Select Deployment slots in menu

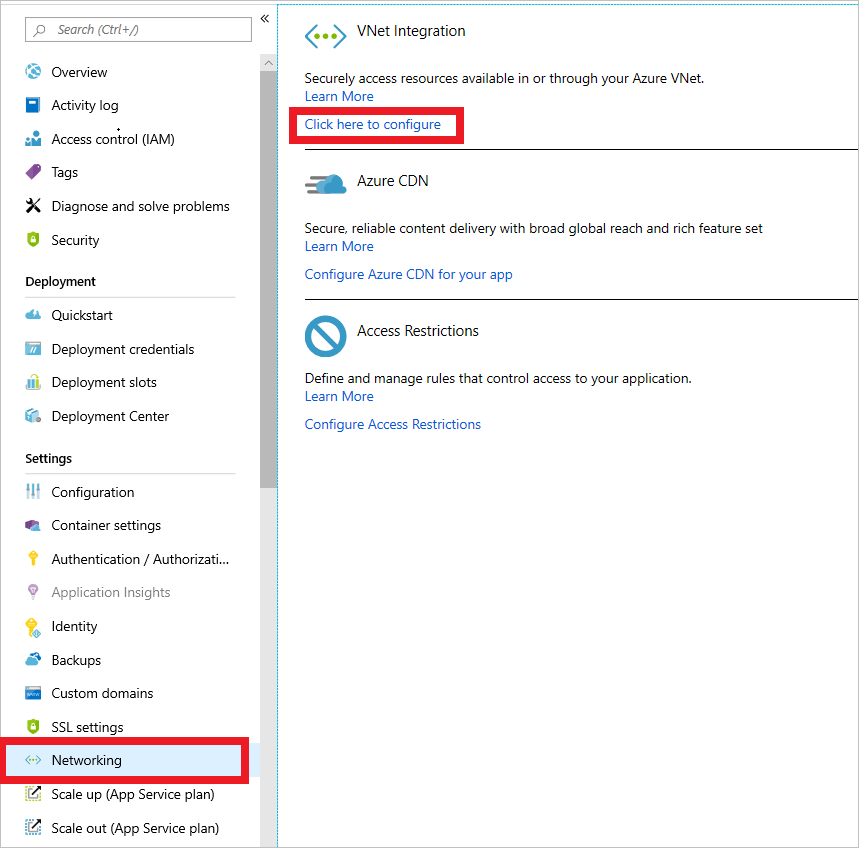(104, 382)
